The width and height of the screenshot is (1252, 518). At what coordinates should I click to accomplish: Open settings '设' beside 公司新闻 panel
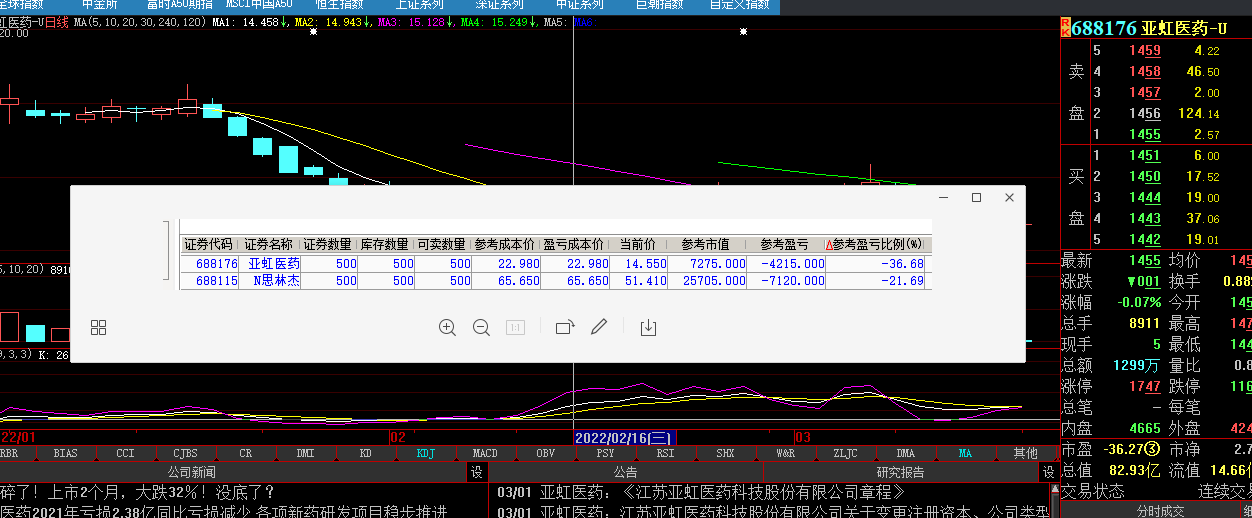click(x=477, y=472)
